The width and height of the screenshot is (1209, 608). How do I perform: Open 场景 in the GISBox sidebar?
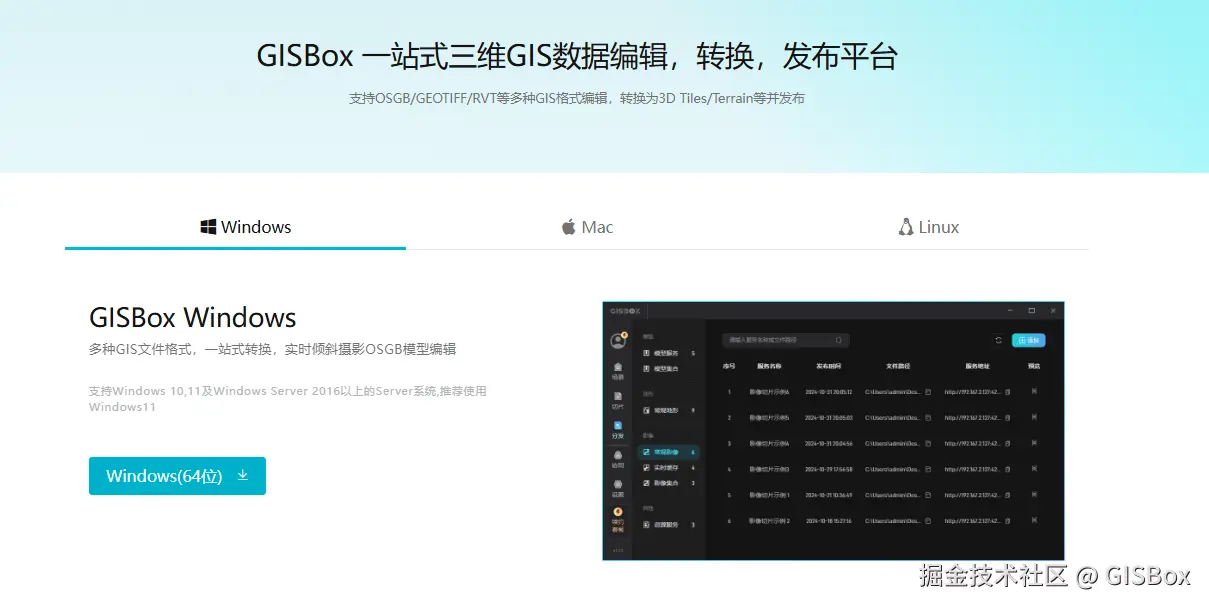coord(618,371)
